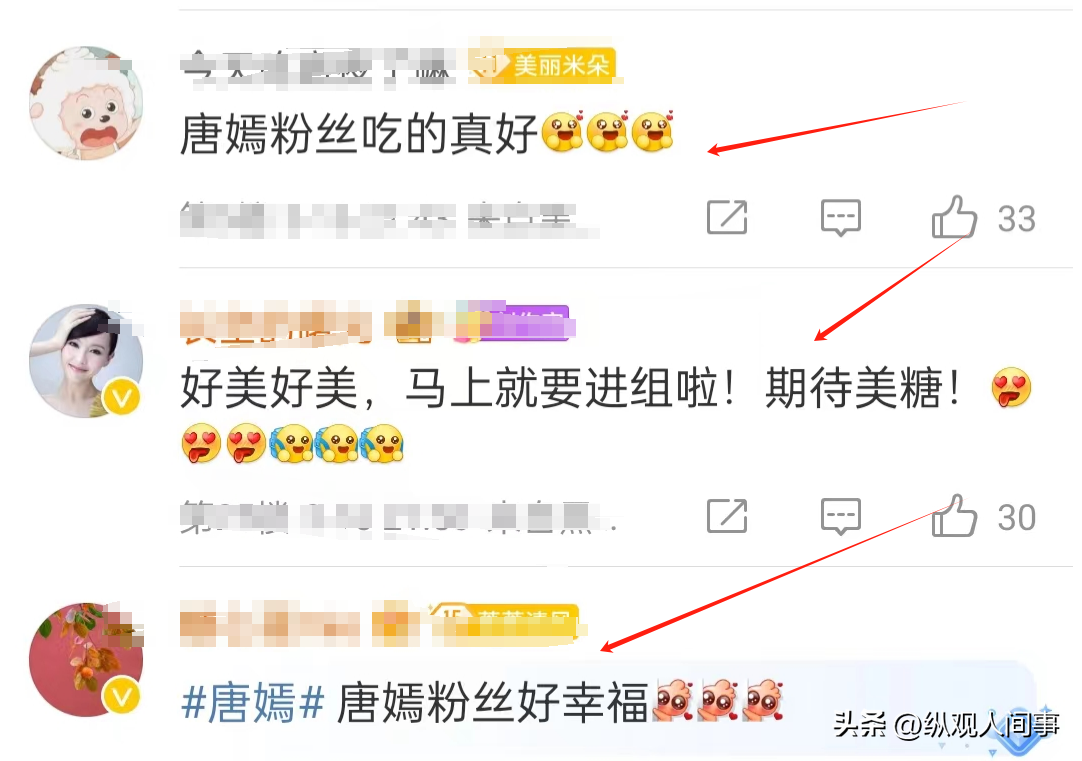Tap the verified V badge on persimmon avatar
The height and width of the screenshot is (761, 1082).
[x=121, y=697]
